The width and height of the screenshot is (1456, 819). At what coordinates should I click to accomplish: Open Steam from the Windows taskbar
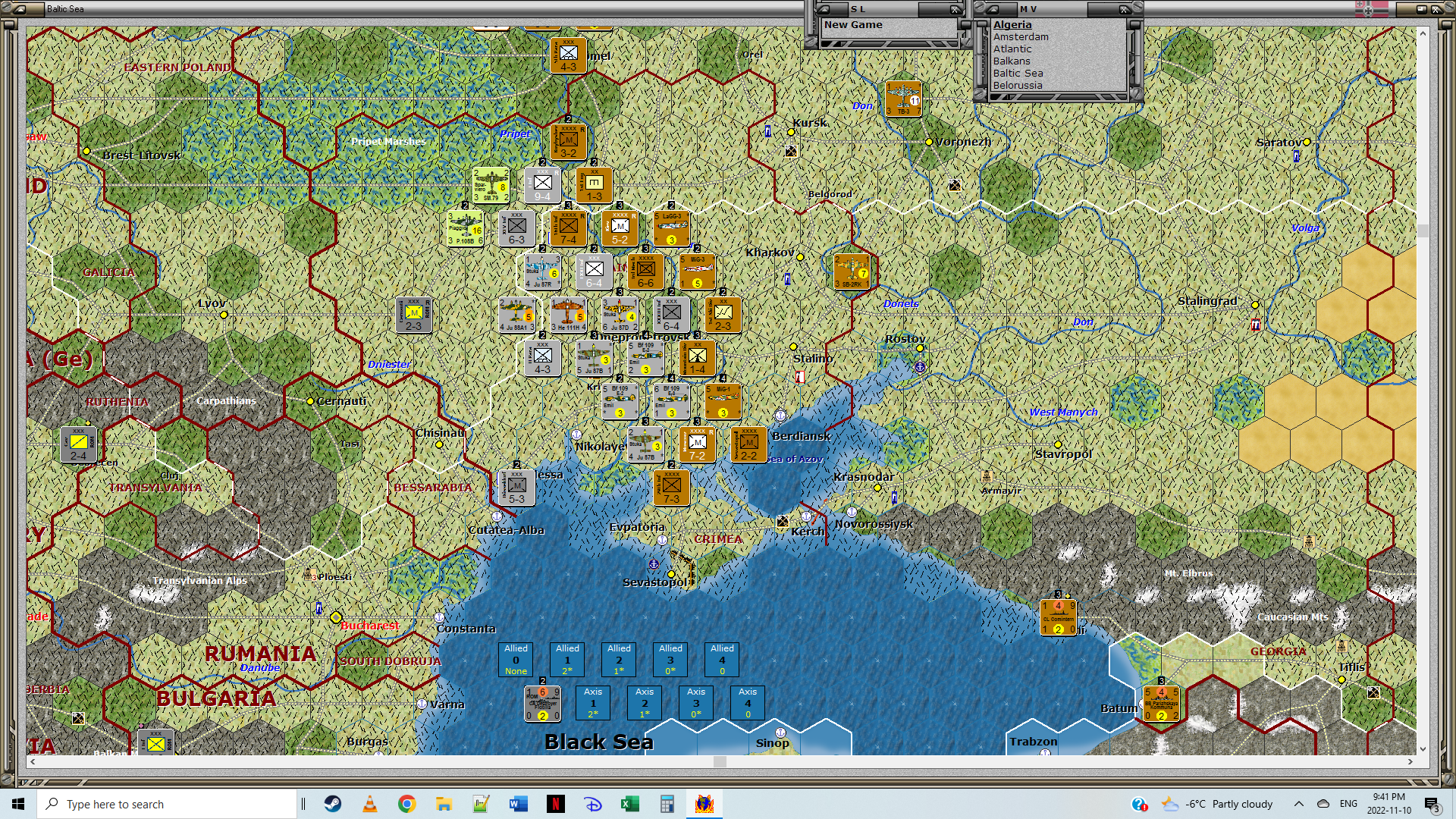click(x=333, y=804)
